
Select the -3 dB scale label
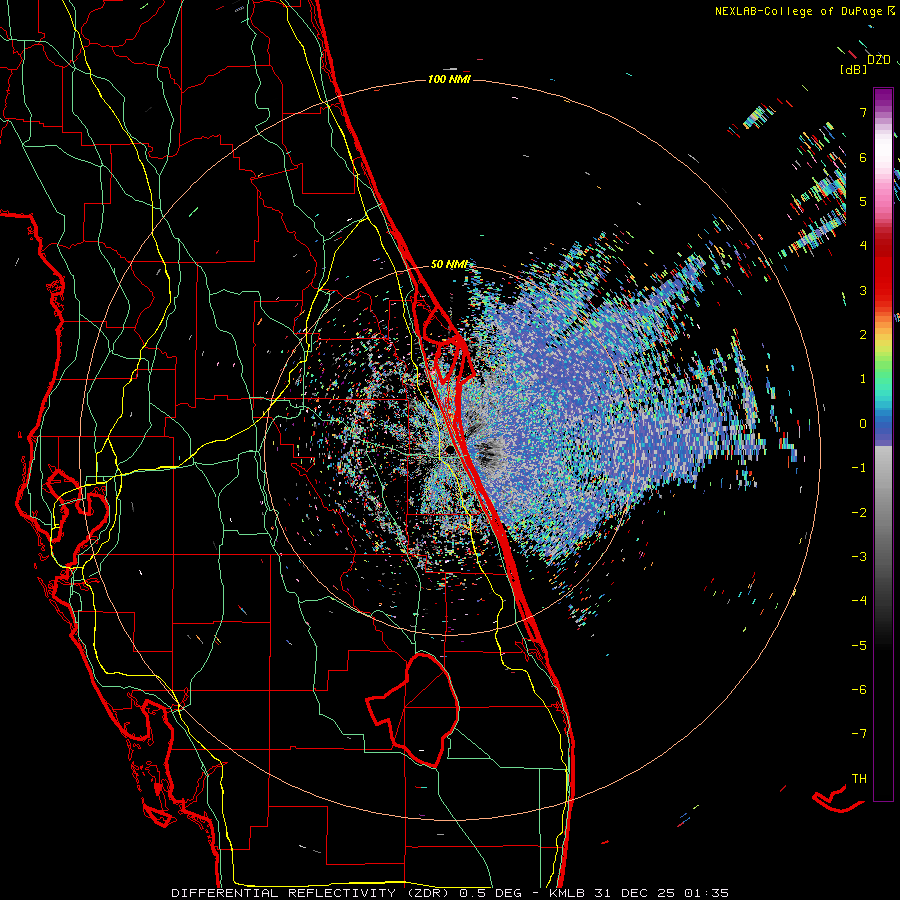(x=859, y=557)
